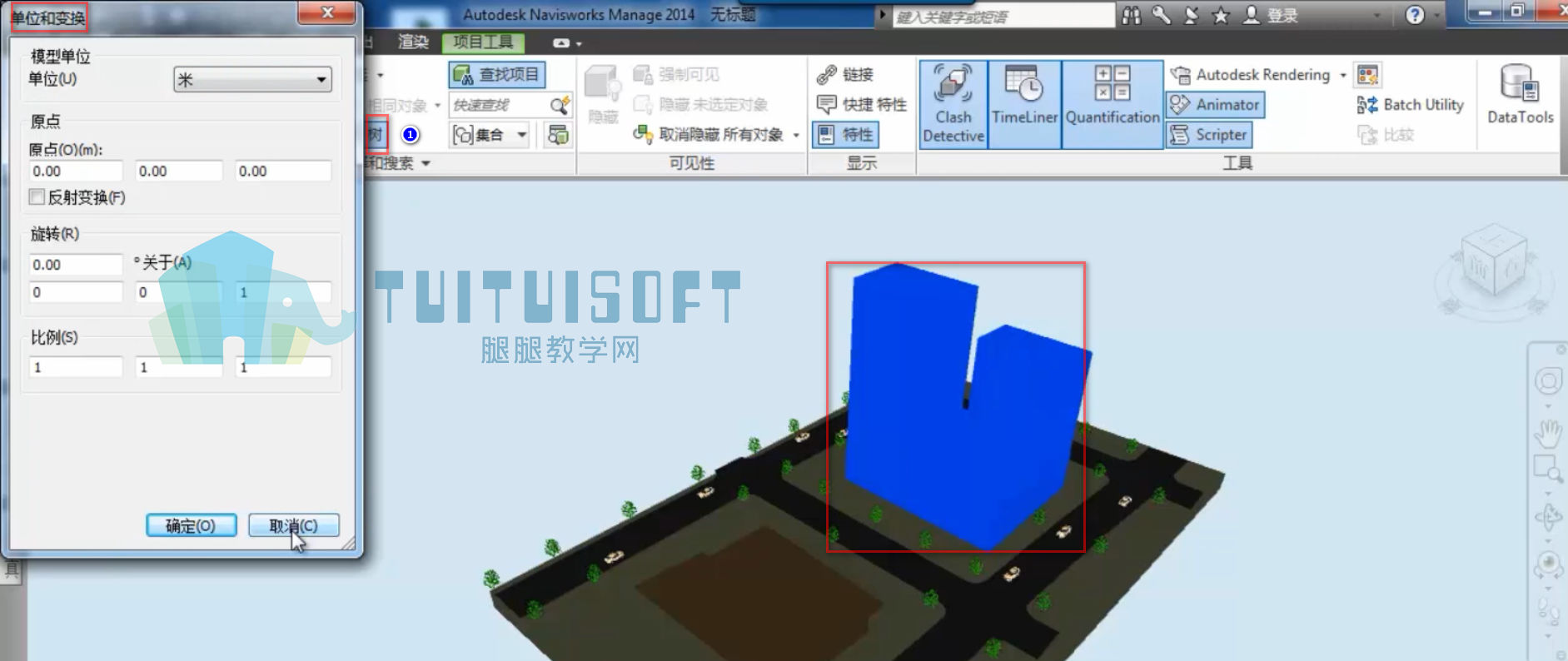Expand 取消隐藏 所有对象 dropdown arrow
This screenshot has width=1568, height=661.
[796, 135]
